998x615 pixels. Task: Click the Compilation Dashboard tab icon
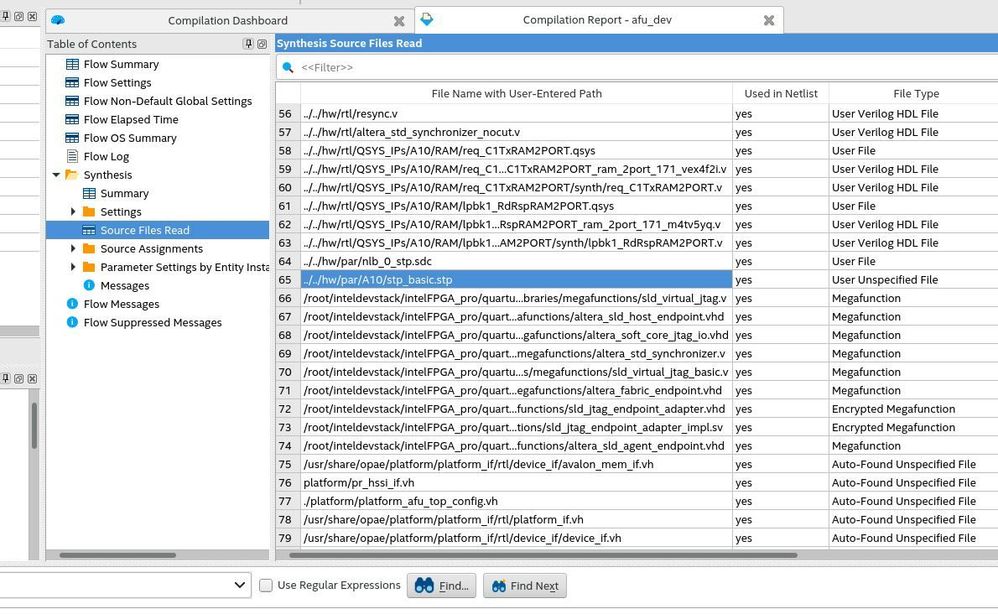[58, 20]
